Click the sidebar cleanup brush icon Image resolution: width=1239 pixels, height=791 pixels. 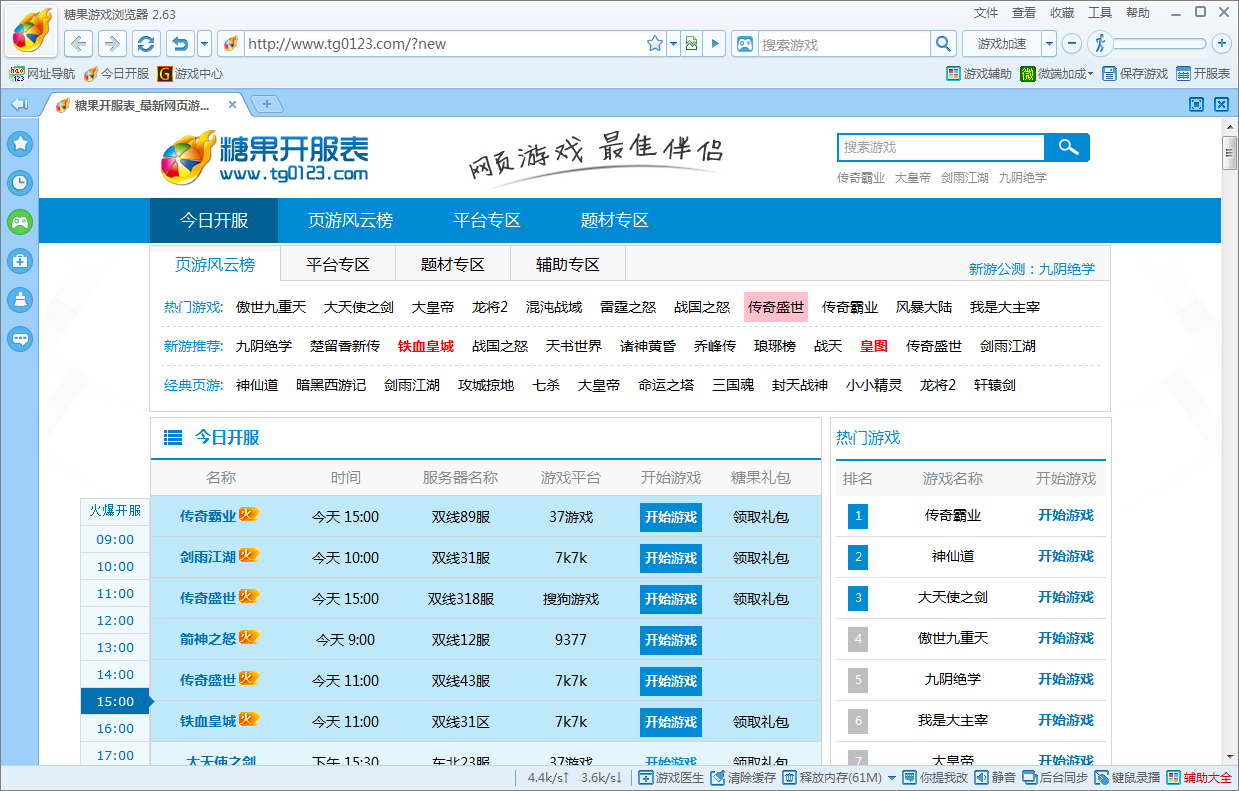20,300
